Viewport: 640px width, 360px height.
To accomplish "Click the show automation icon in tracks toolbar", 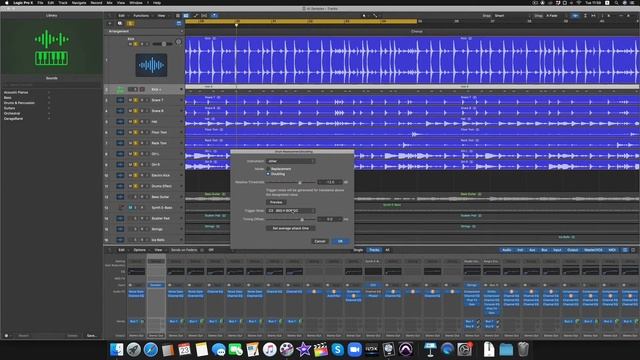I will pos(196,16).
